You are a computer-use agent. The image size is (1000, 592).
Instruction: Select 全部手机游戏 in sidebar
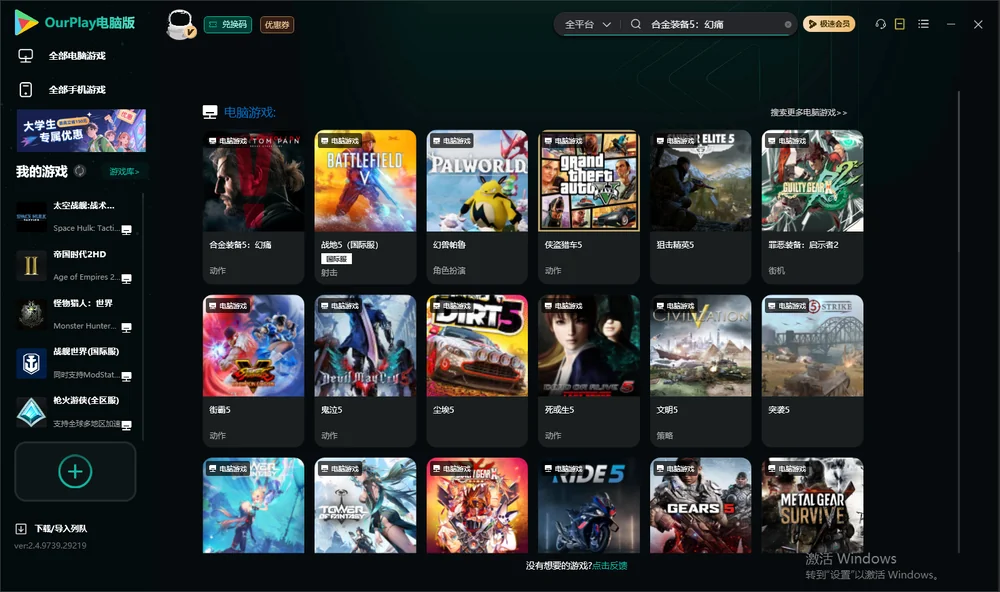77,90
